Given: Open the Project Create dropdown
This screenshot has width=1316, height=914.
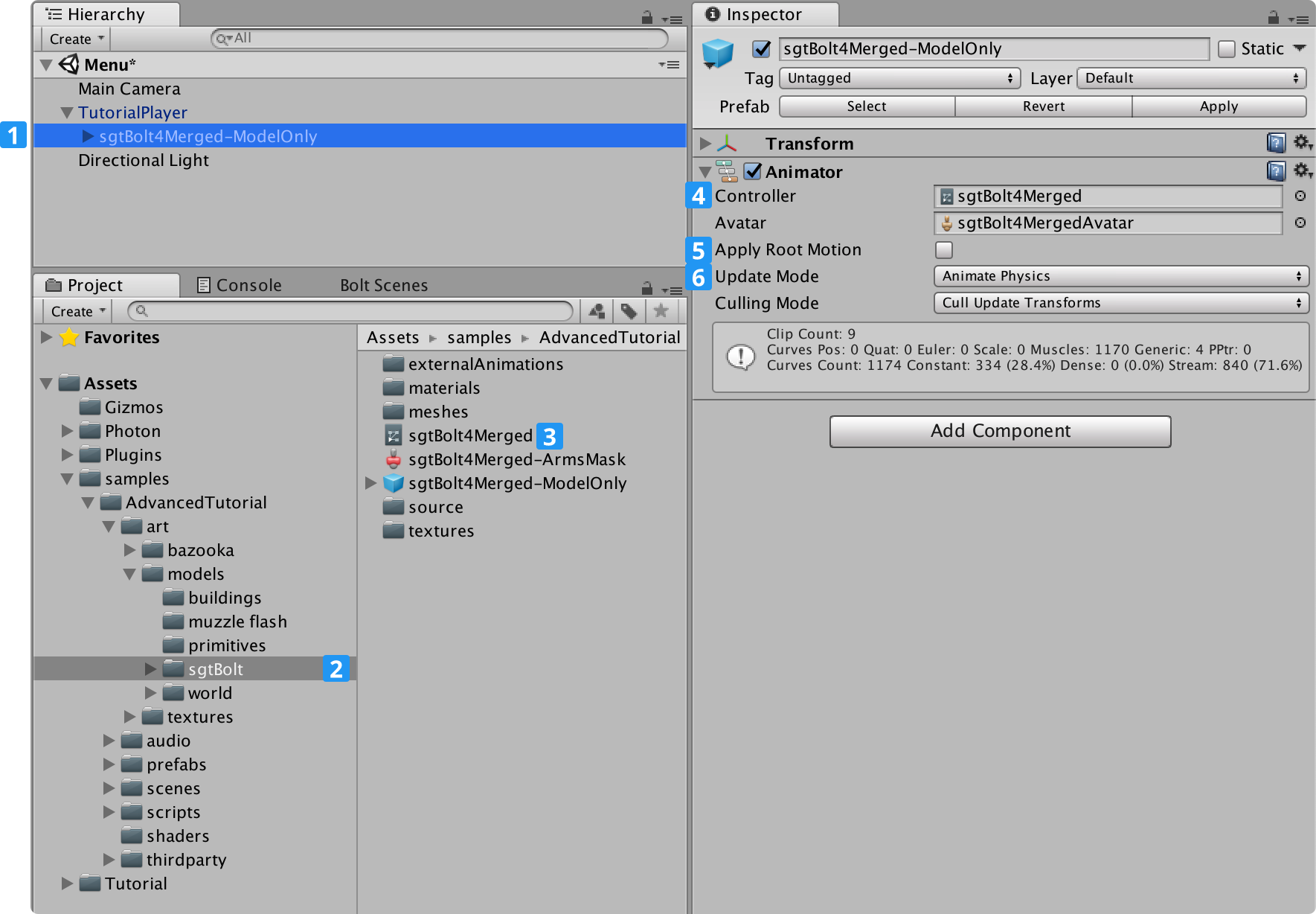Looking at the screenshot, I should point(77,311).
